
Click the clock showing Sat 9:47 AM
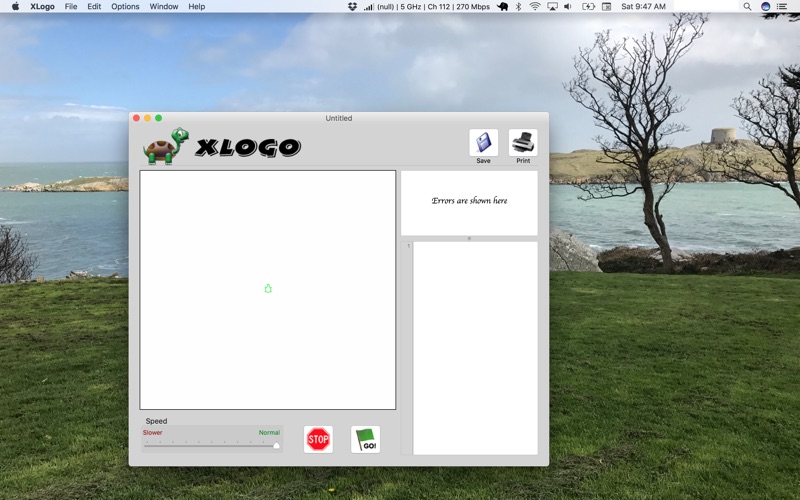point(643,7)
